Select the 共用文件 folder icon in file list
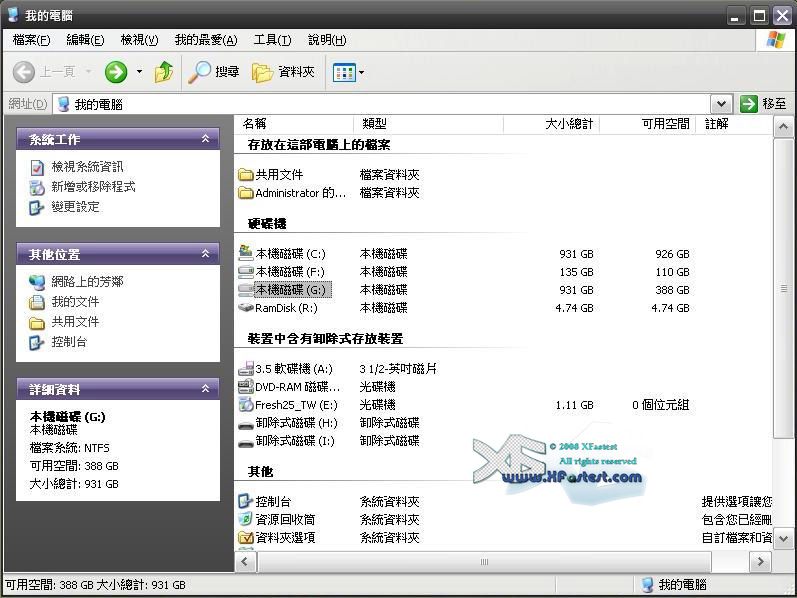 pyautogui.click(x=246, y=175)
